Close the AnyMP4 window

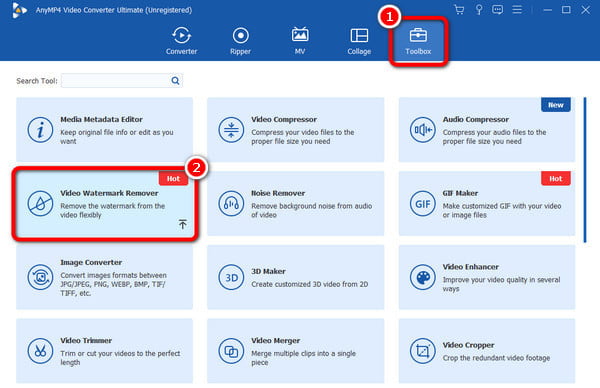pyautogui.click(x=585, y=10)
